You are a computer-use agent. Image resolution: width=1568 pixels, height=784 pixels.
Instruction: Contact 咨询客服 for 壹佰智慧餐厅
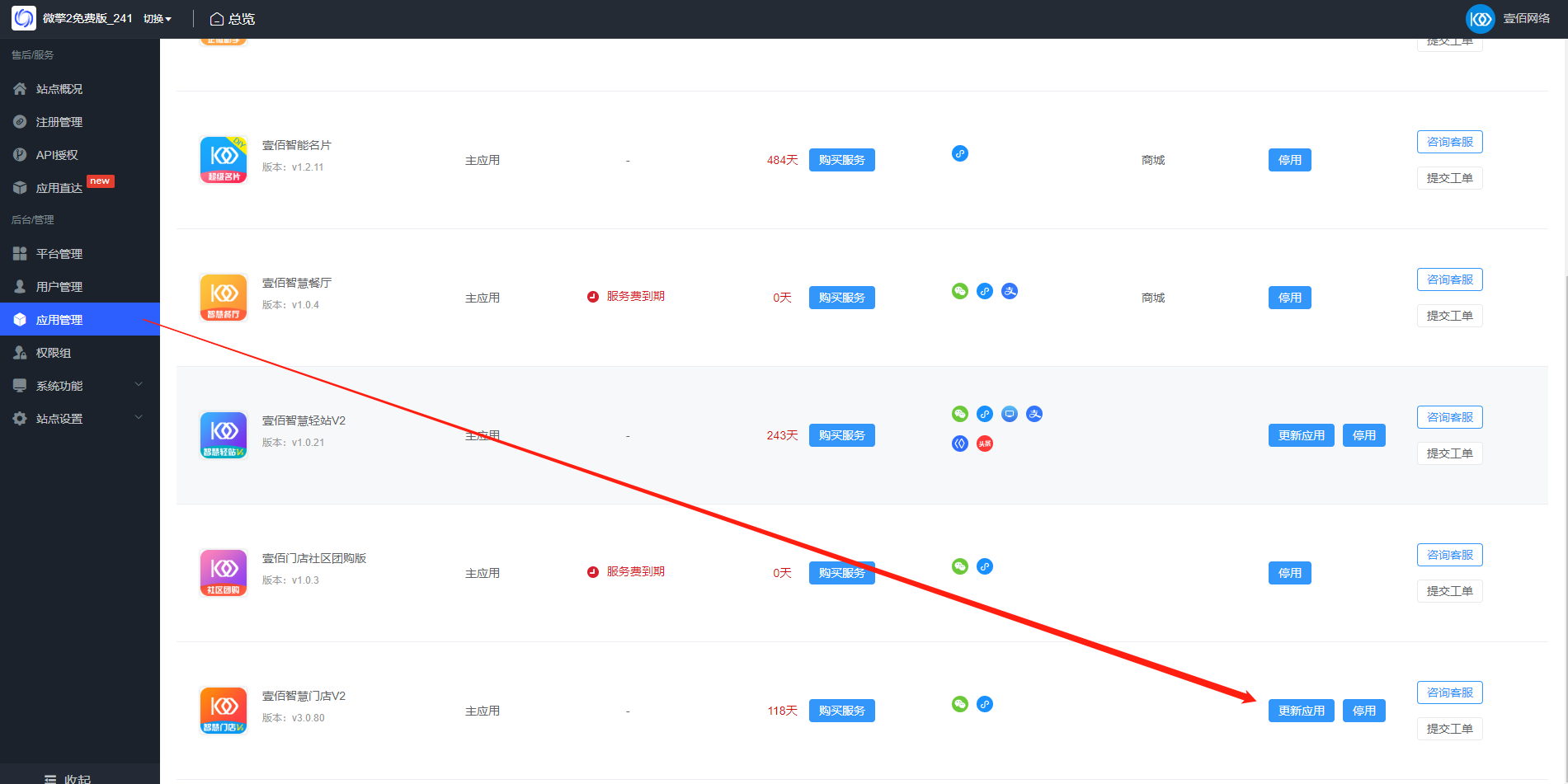tap(1449, 279)
